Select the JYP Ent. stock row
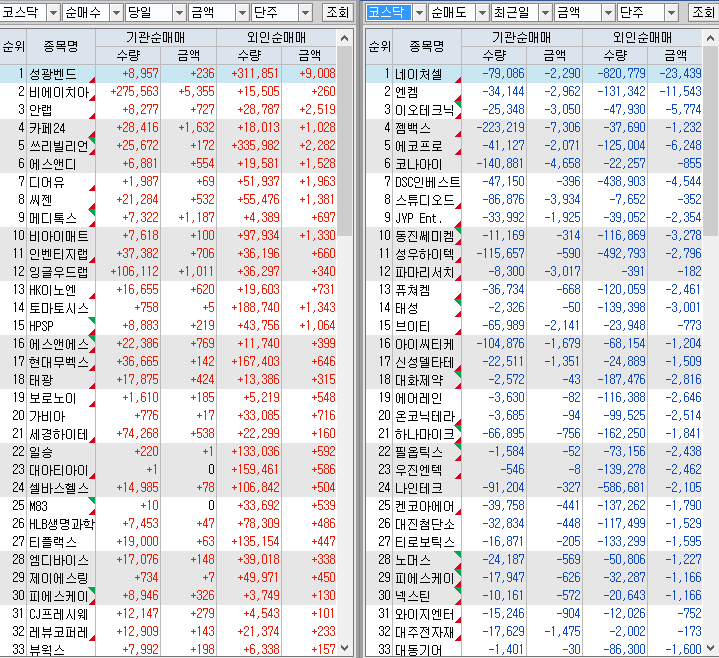 pyautogui.click(x=534, y=218)
